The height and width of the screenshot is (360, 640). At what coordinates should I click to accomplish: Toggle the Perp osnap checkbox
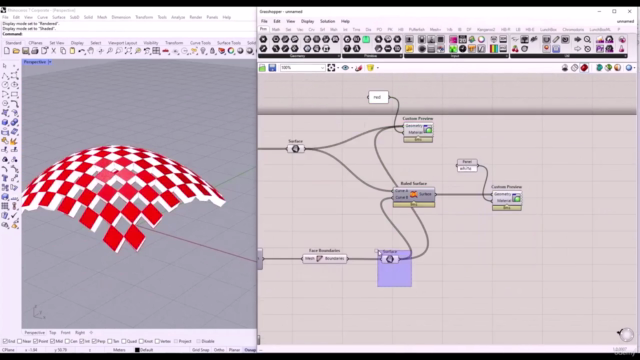click(94, 341)
